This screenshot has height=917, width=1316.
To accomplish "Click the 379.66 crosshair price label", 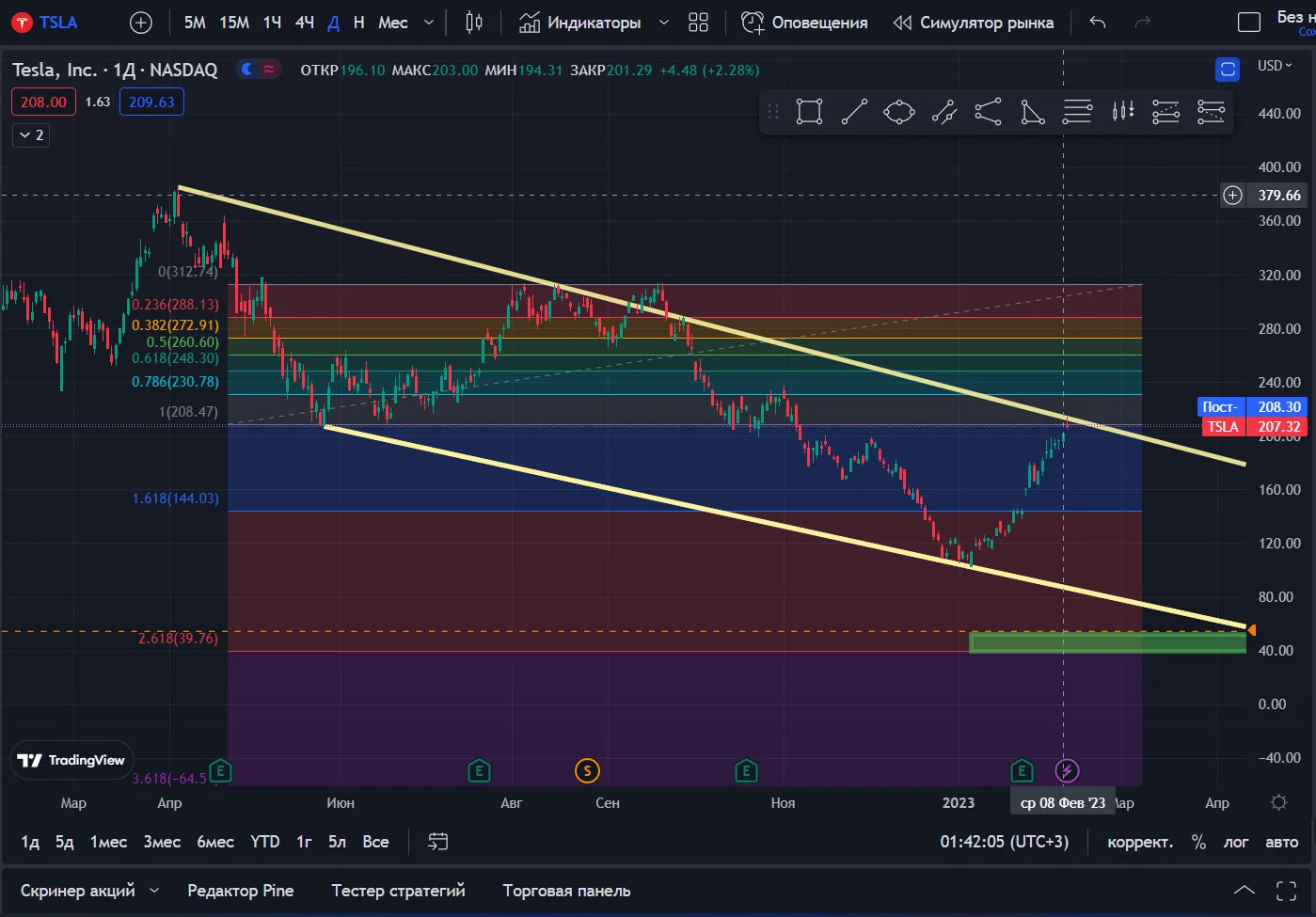I will (1279, 196).
